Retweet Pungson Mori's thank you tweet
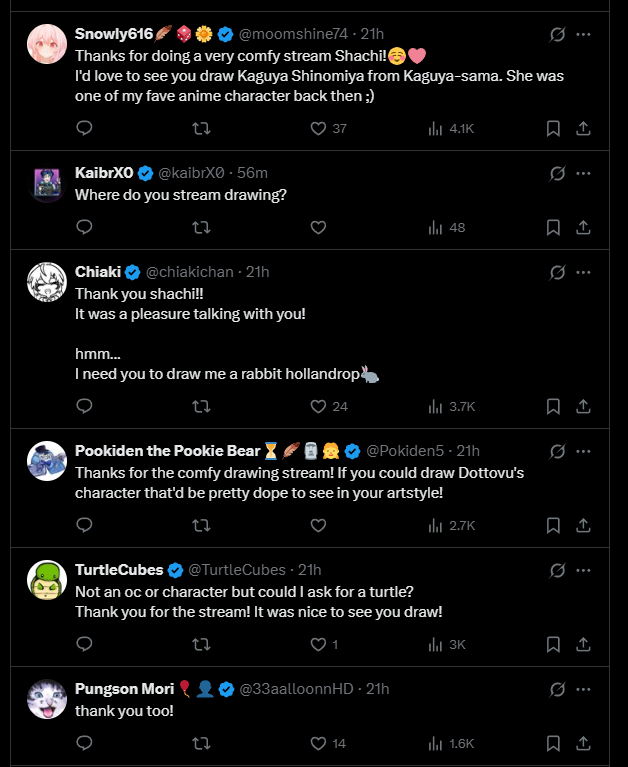The height and width of the screenshot is (767, 628). point(201,743)
